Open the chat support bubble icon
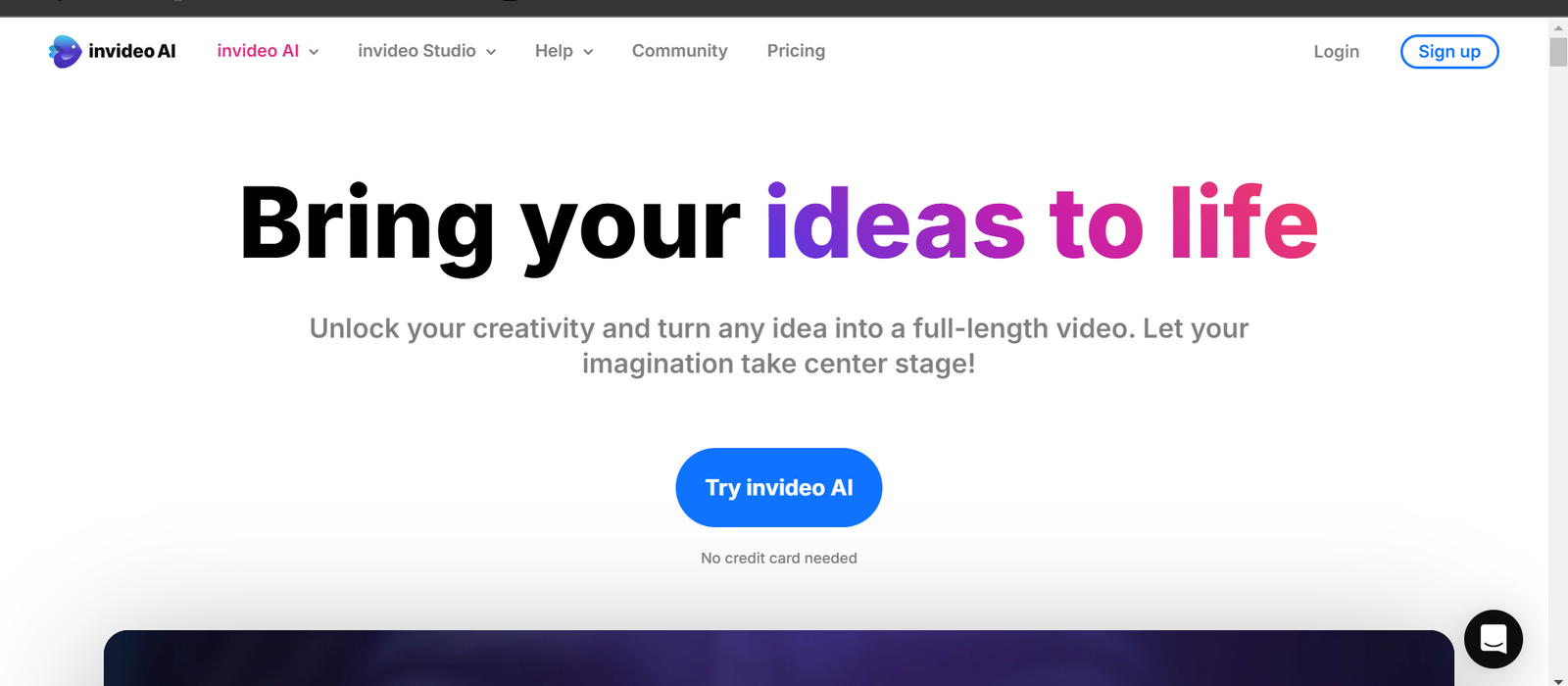 pos(1494,639)
